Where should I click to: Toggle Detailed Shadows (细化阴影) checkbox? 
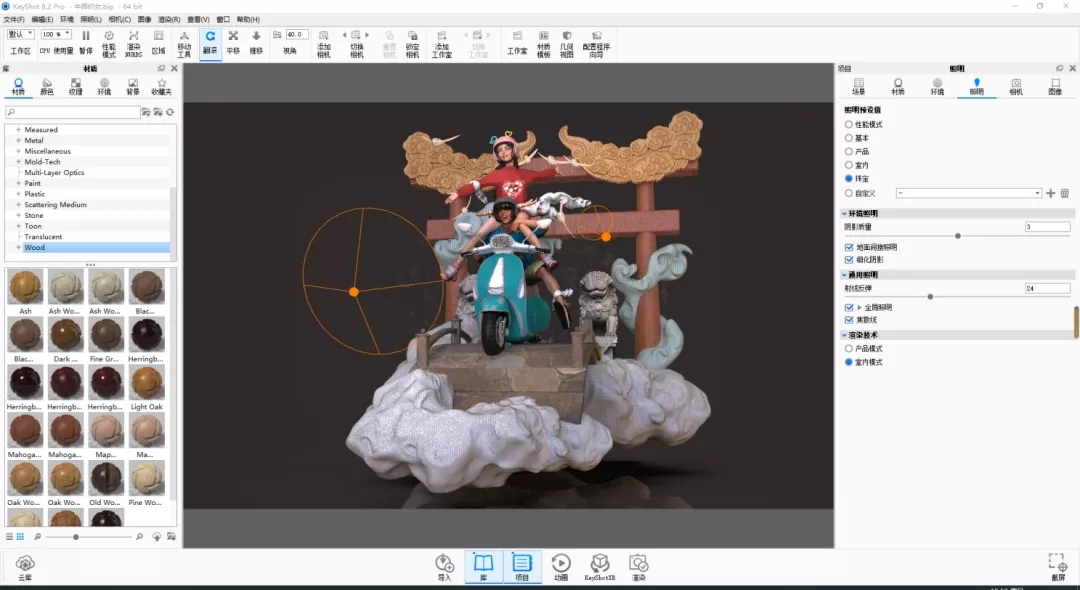[849, 260]
